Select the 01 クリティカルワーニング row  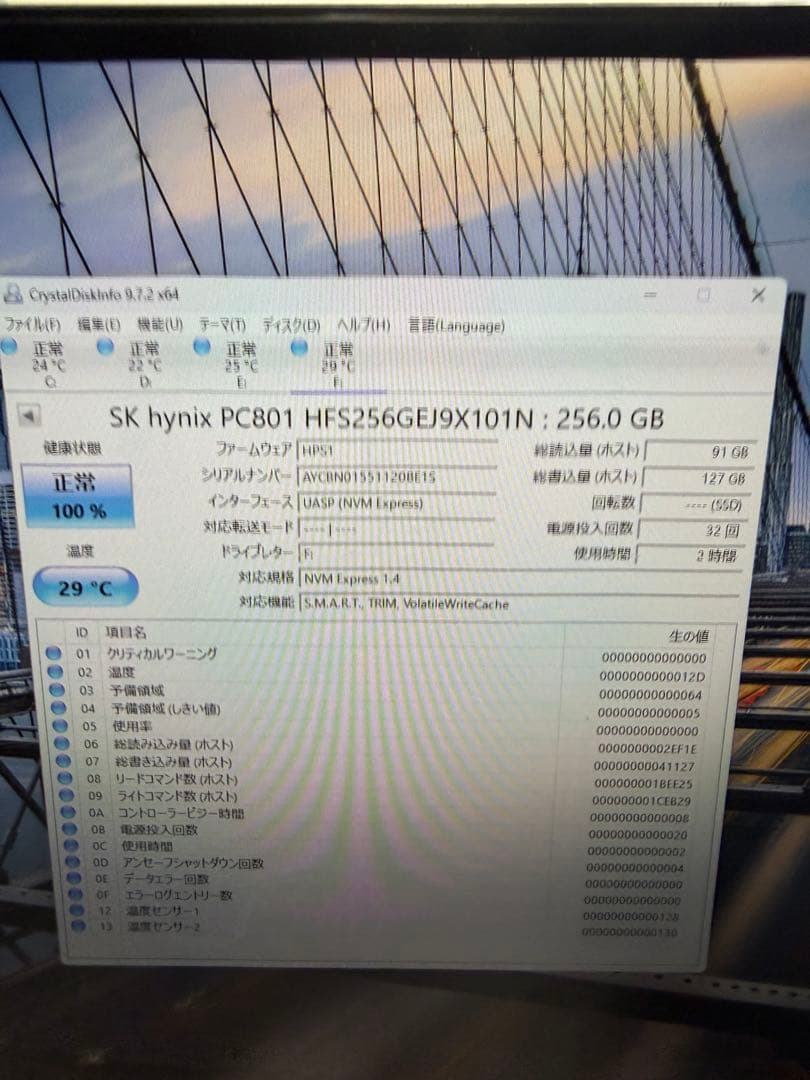377,654
